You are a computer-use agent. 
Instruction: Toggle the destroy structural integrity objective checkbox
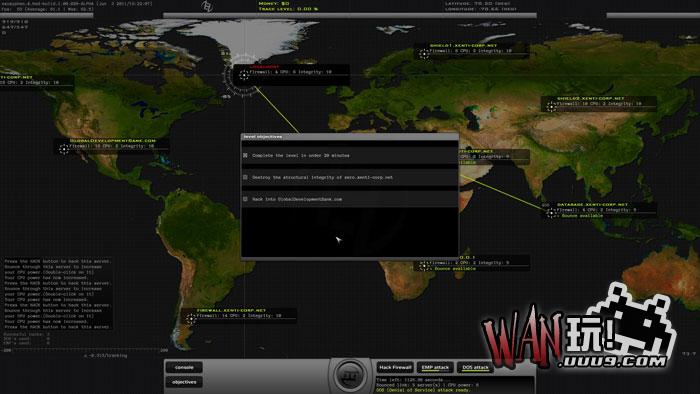tap(245, 177)
